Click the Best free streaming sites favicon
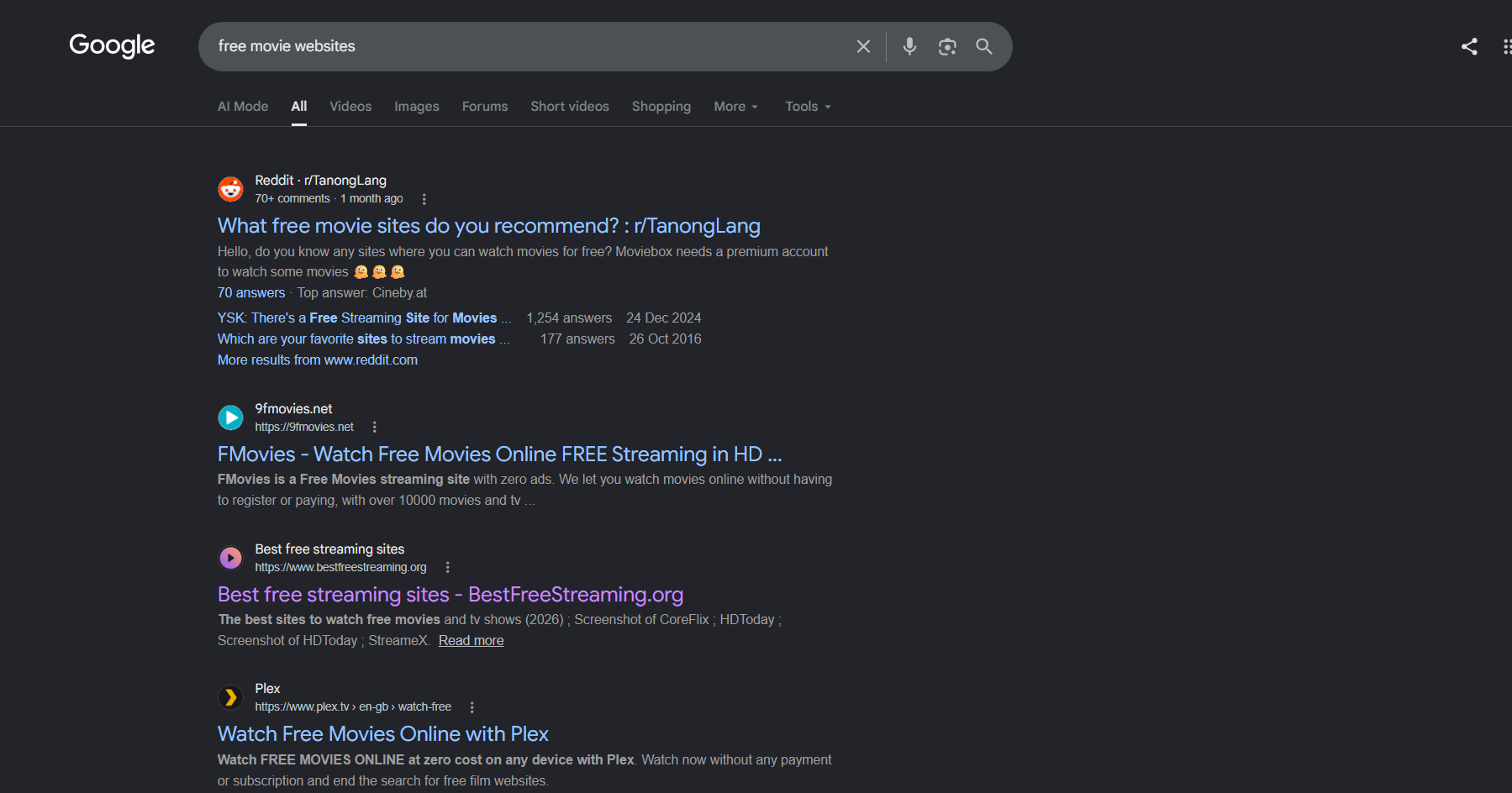 pos(230,558)
